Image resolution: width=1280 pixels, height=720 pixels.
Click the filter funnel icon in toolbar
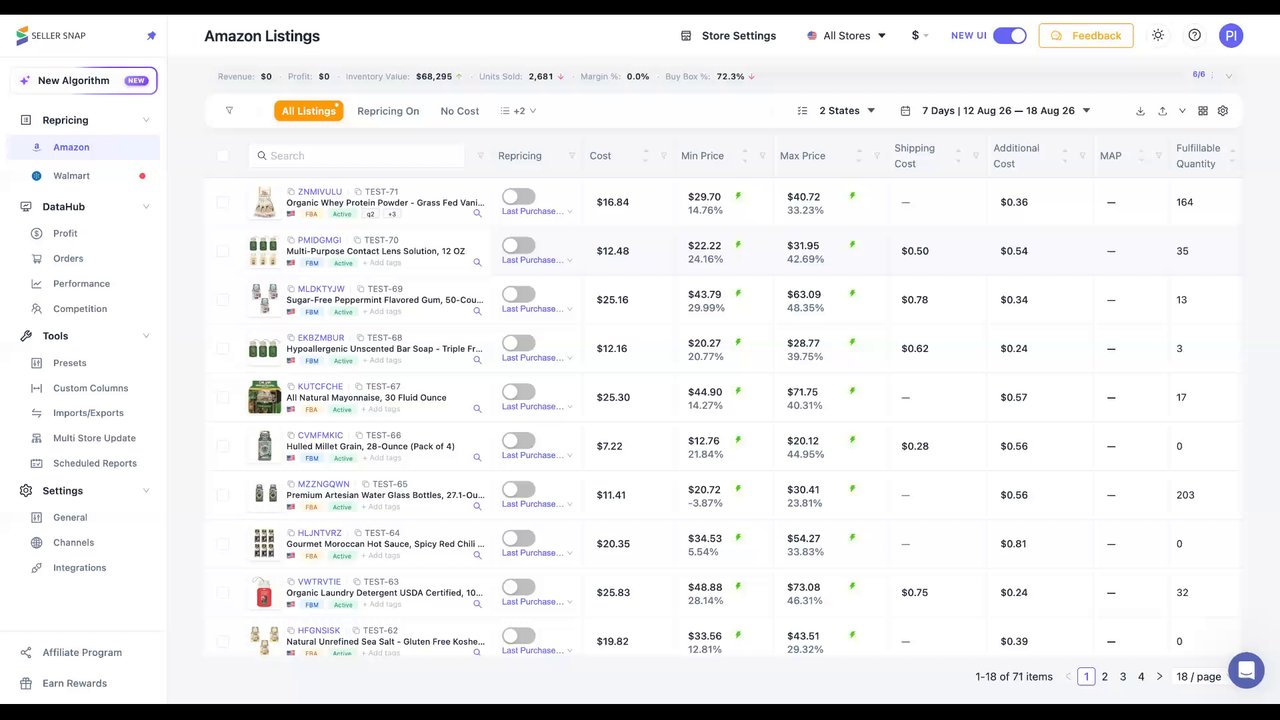(229, 111)
